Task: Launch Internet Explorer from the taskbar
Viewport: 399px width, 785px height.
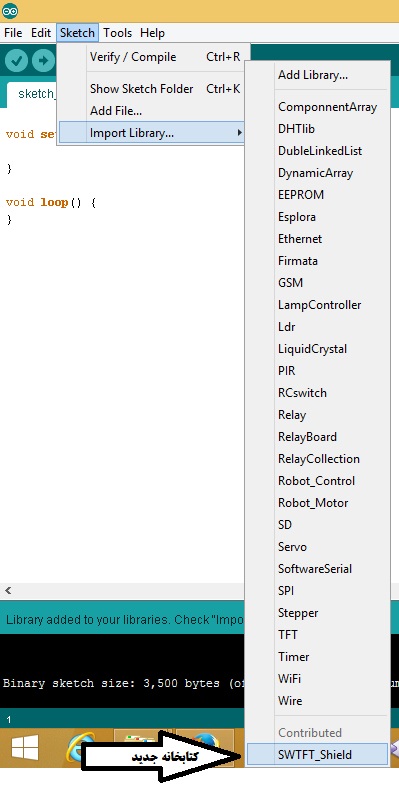Action: (x=81, y=748)
